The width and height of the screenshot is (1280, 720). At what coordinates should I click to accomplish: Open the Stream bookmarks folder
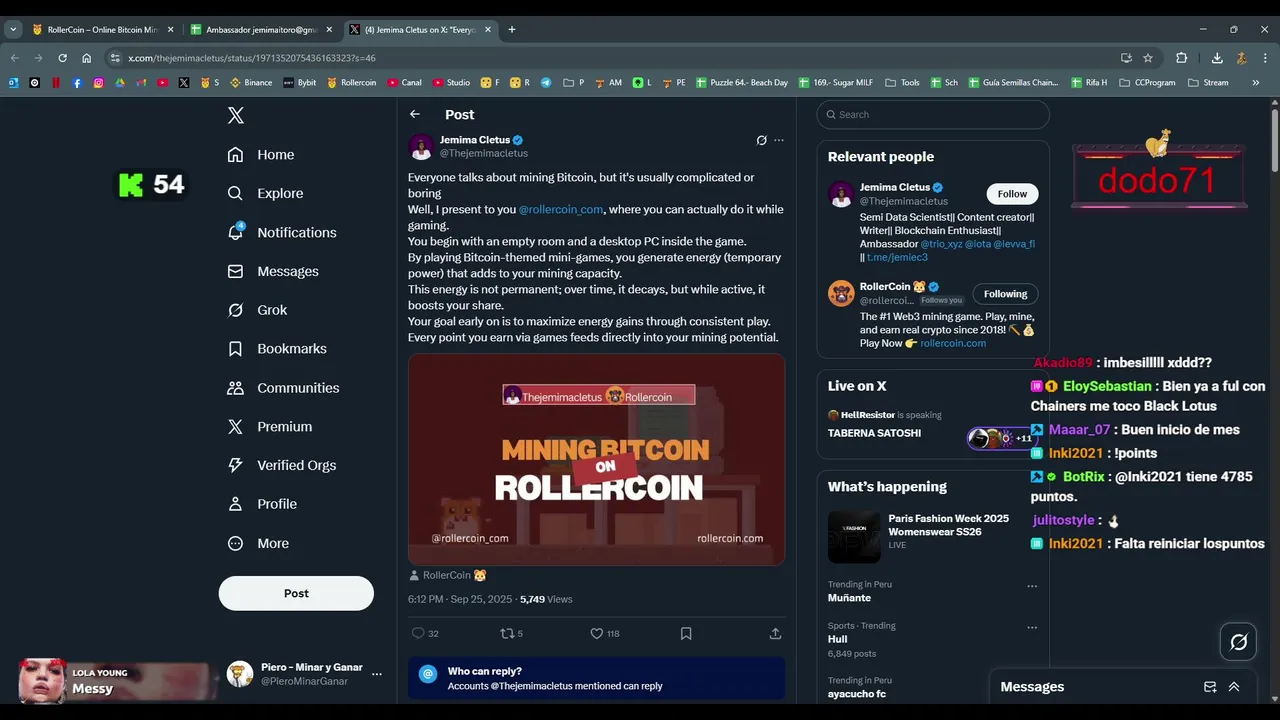(x=1208, y=82)
